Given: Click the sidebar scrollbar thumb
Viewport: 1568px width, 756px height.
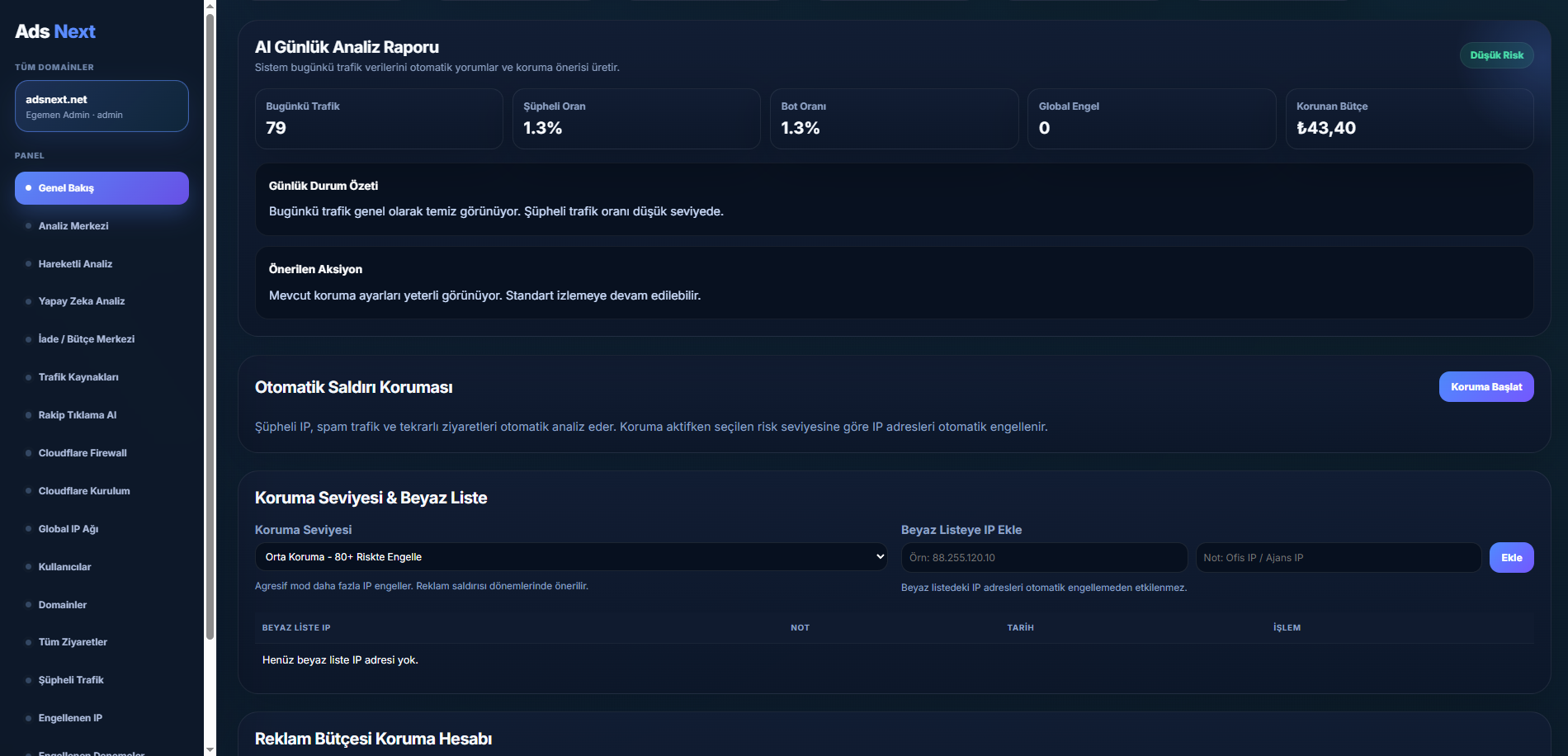Looking at the screenshot, I should point(210,326).
